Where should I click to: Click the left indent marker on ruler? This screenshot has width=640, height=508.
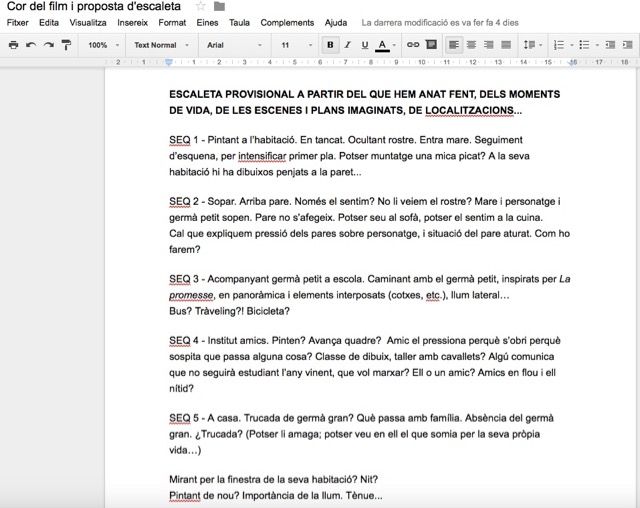click(169, 62)
